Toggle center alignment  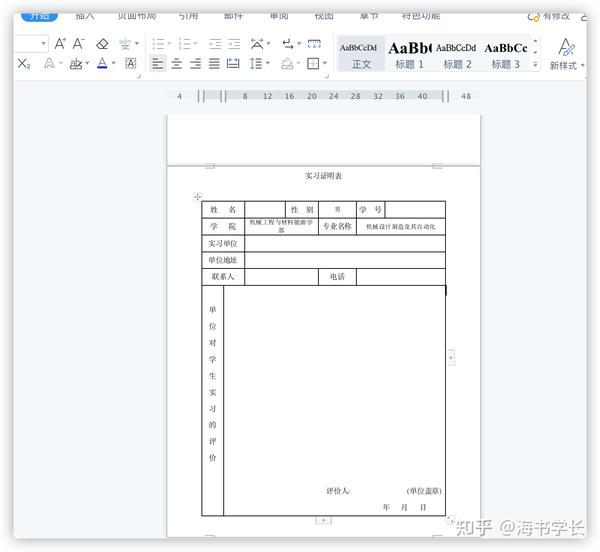[x=176, y=64]
